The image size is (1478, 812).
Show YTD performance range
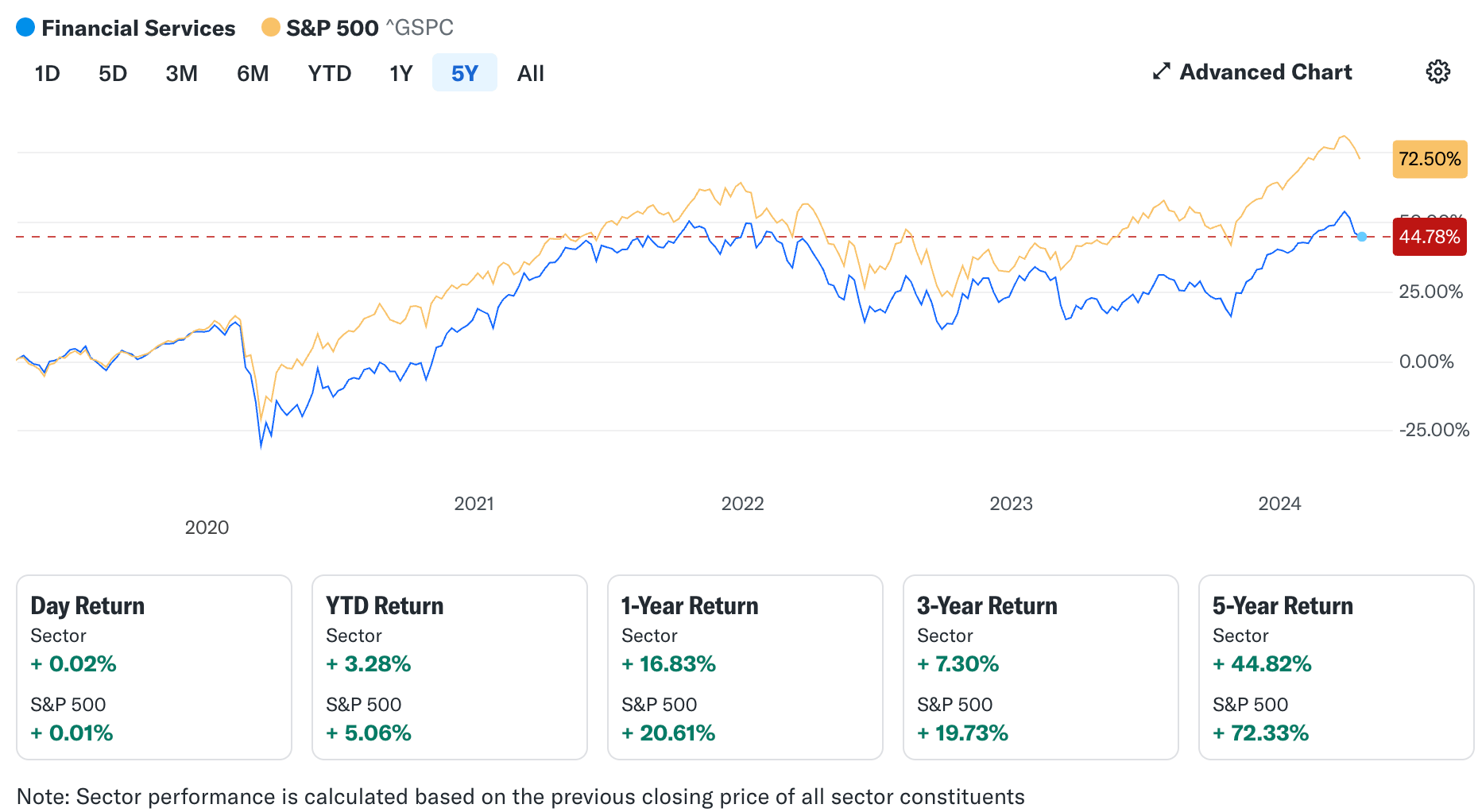pos(330,73)
